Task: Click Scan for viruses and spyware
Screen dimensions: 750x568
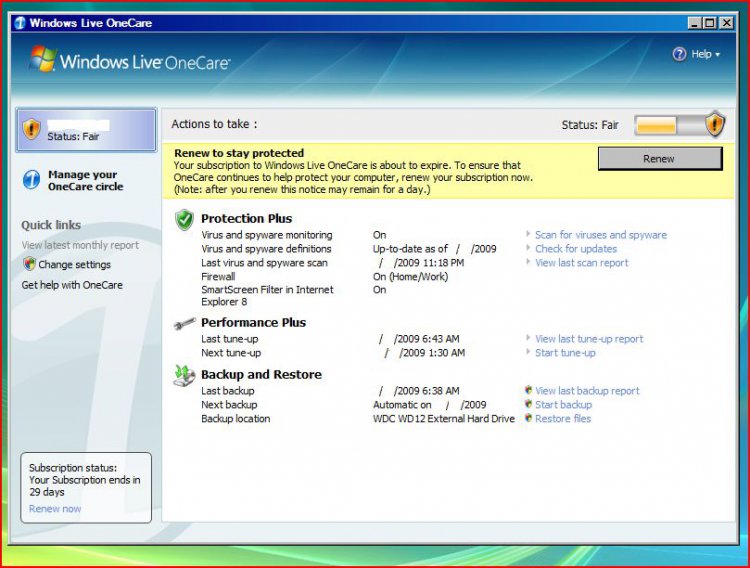Action: click(601, 235)
